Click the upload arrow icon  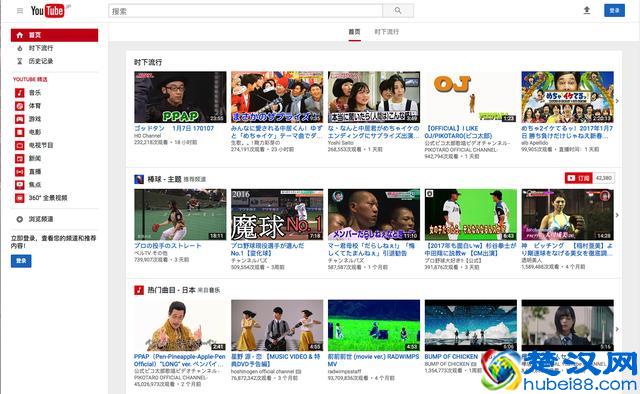587,11
